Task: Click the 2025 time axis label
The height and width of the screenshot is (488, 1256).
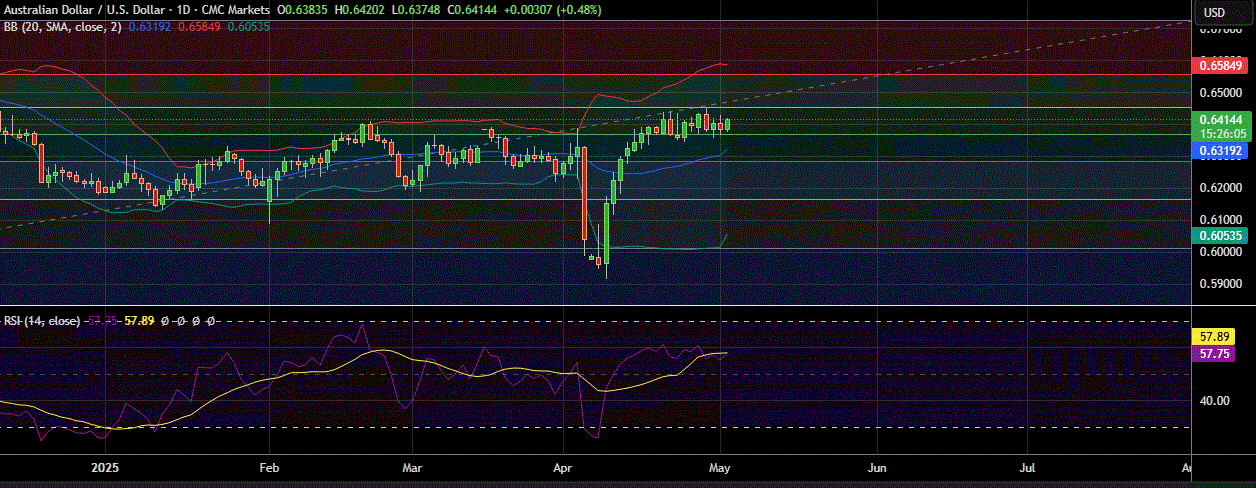Action: click(x=105, y=467)
